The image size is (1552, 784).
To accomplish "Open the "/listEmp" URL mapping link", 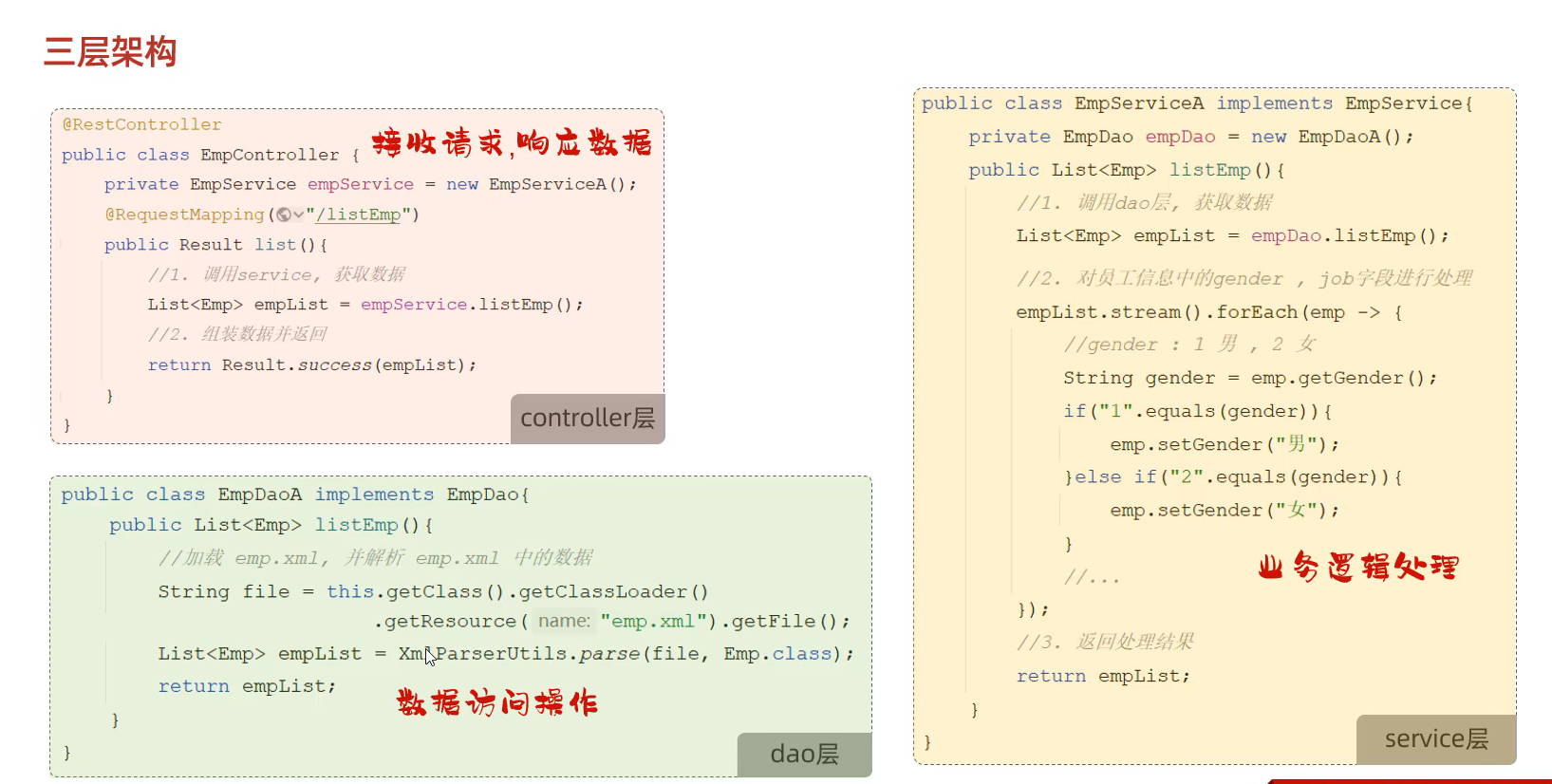I will pyautogui.click(x=358, y=215).
